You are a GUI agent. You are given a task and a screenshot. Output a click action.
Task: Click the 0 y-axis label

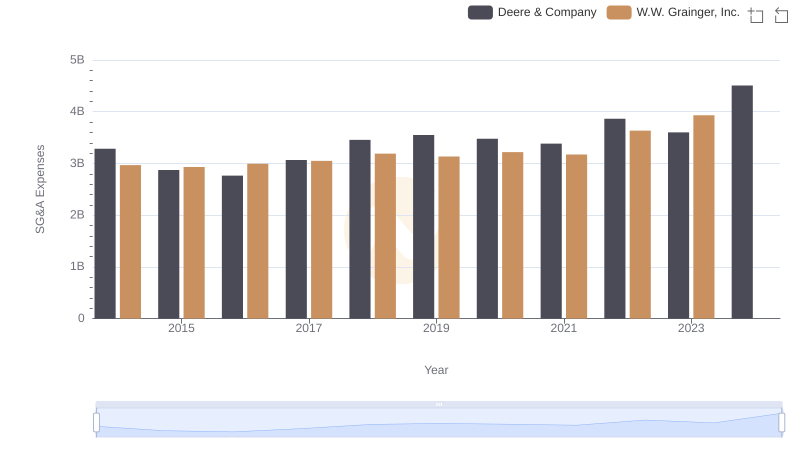click(81, 318)
